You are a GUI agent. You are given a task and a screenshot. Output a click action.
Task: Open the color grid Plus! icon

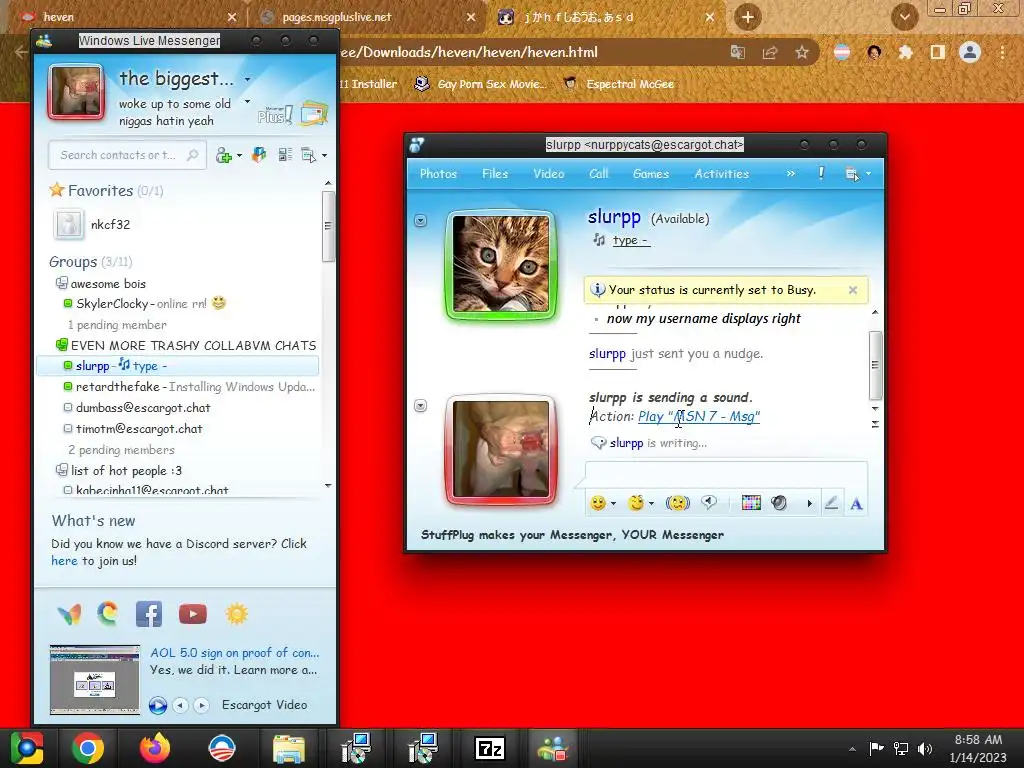tap(751, 503)
